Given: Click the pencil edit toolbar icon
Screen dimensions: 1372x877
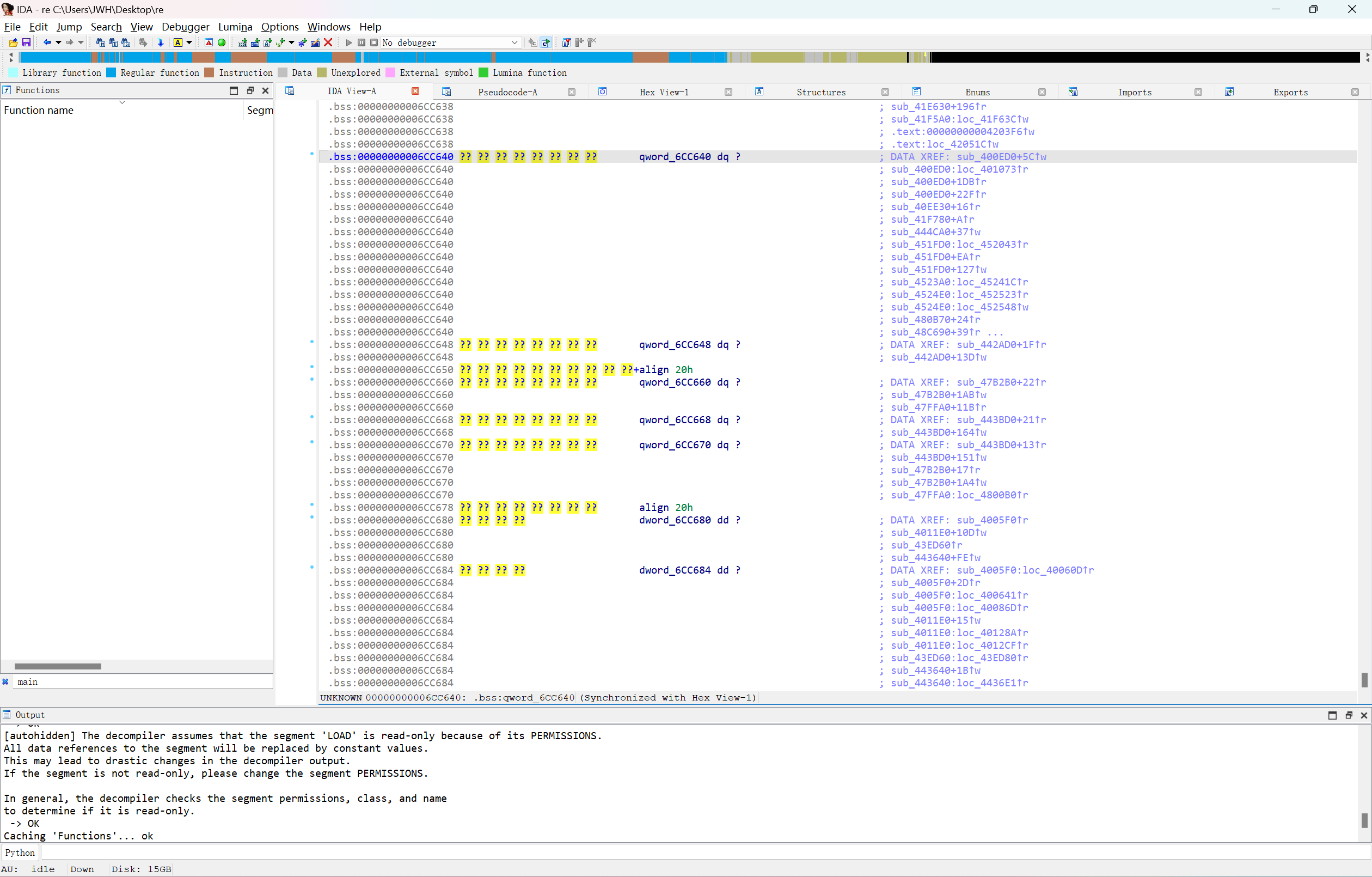Looking at the screenshot, I should tap(315, 43).
